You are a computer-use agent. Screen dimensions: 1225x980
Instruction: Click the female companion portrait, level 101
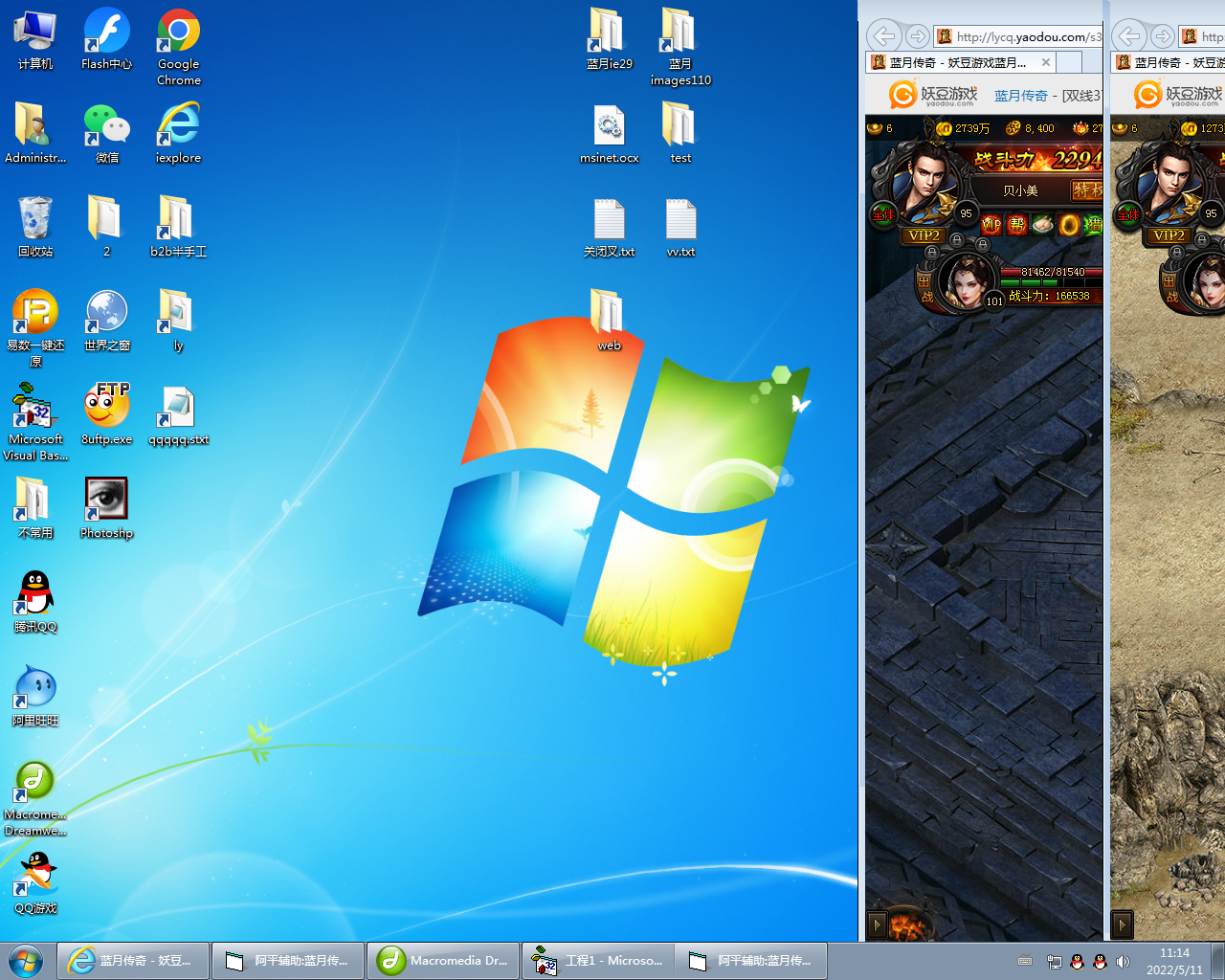[x=967, y=279]
